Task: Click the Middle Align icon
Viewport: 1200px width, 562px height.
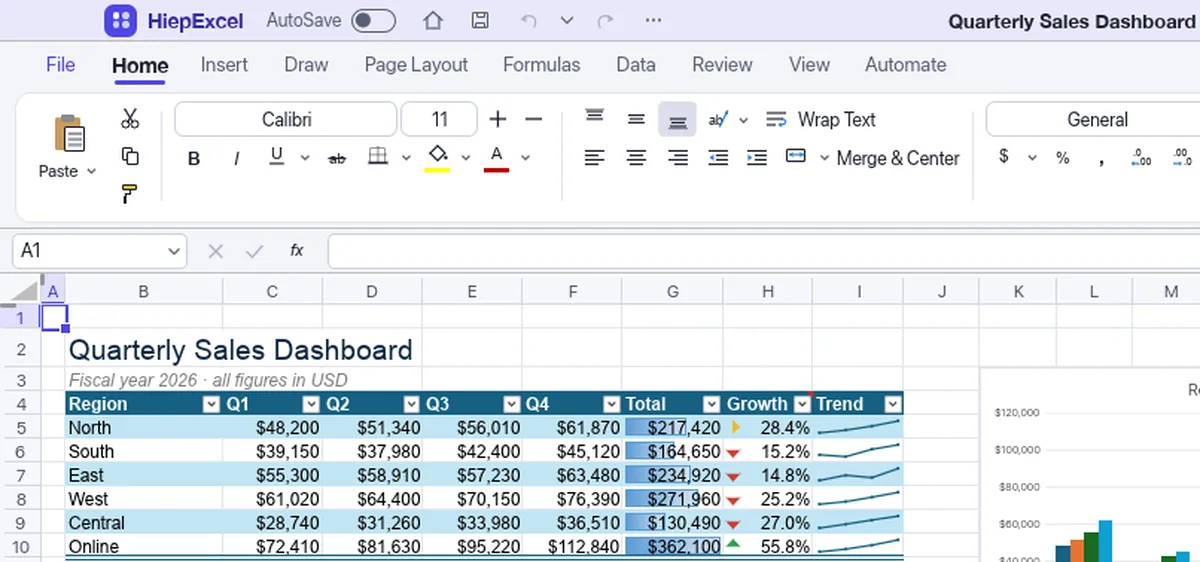Action: (636, 119)
